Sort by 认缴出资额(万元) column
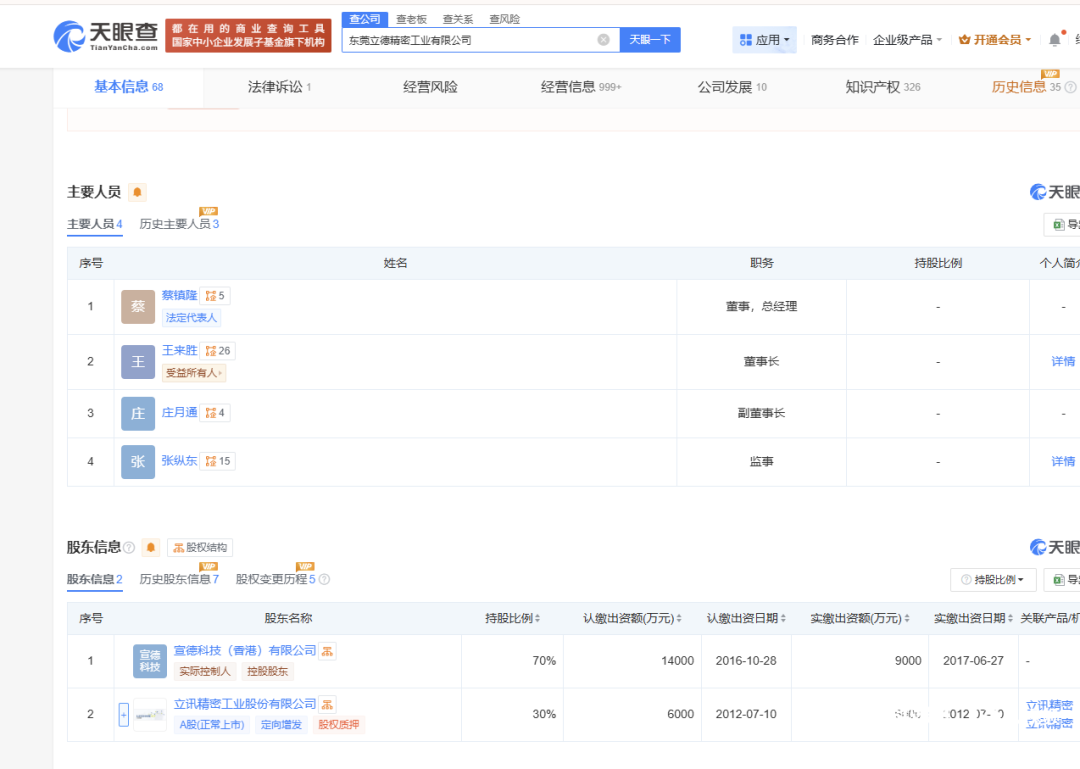This screenshot has width=1080, height=769. pyautogui.click(x=633, y=619)
